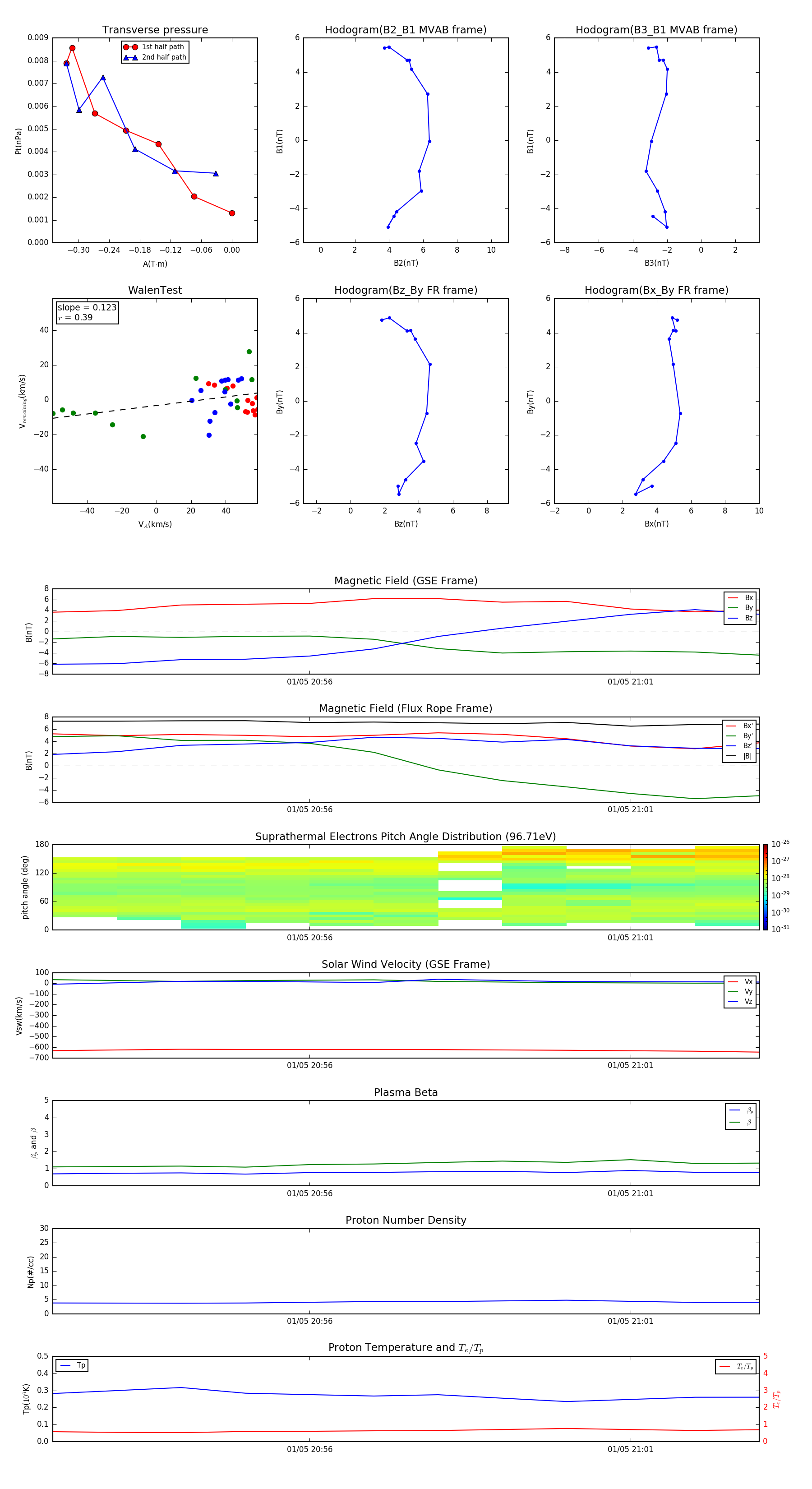Click the 'Vz' legend entry

[x=740, y=1002]
